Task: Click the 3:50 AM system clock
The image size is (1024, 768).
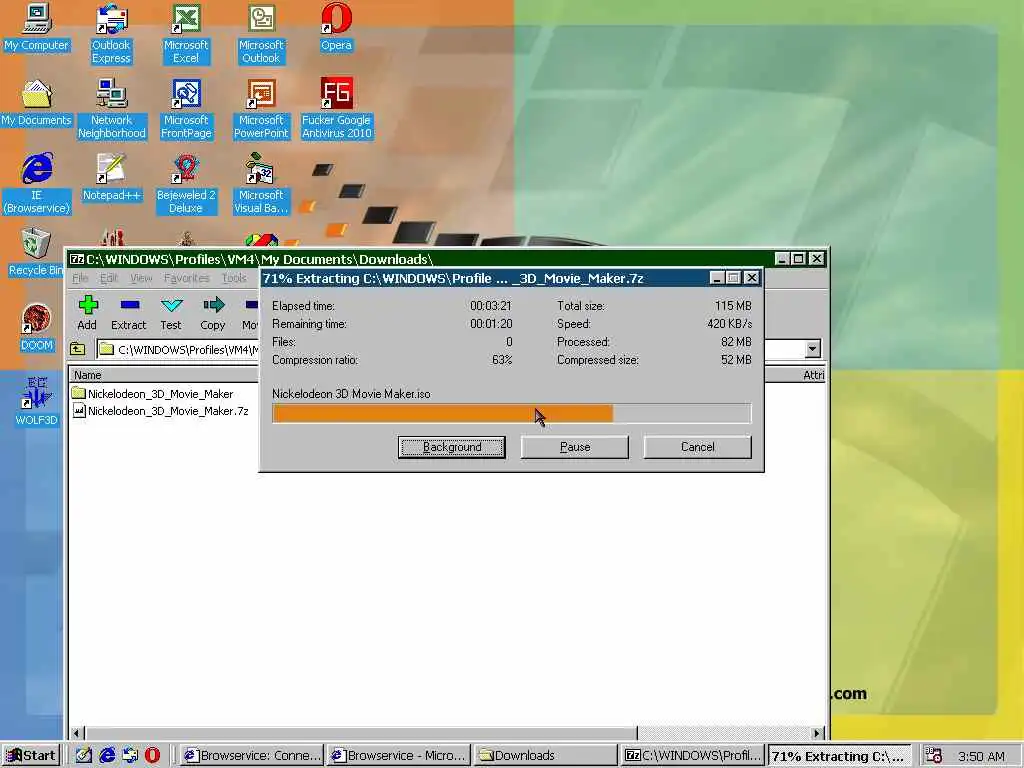Action: point(982,756)
